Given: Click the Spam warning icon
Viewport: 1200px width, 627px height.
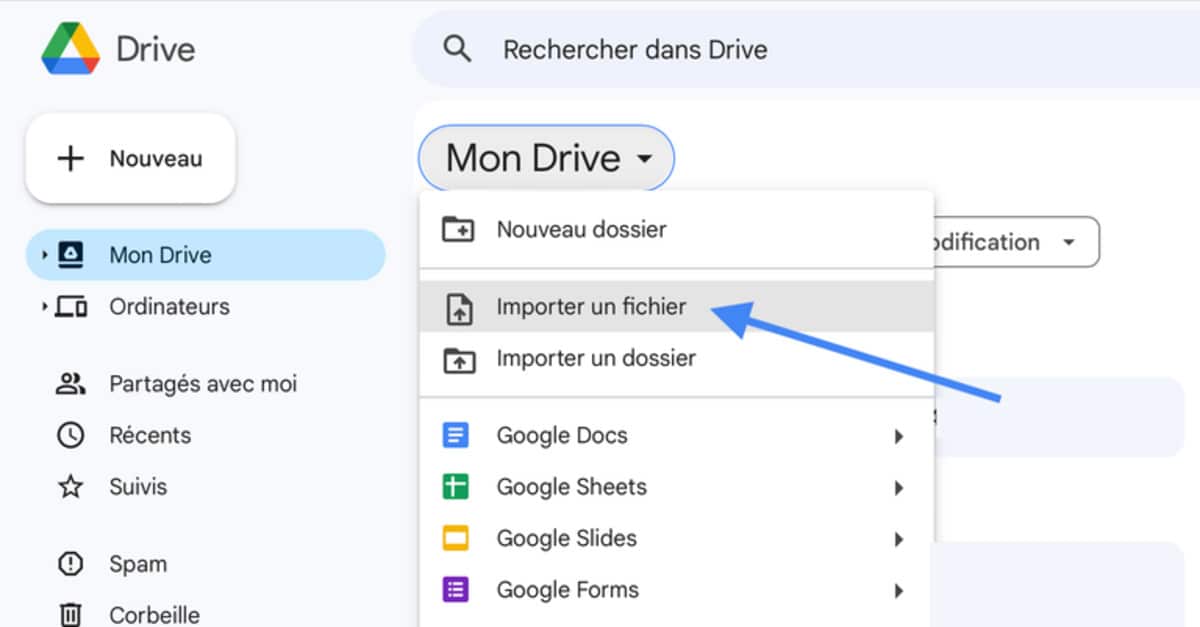Looking at the screenshot, I should click(x=70, y=564).
